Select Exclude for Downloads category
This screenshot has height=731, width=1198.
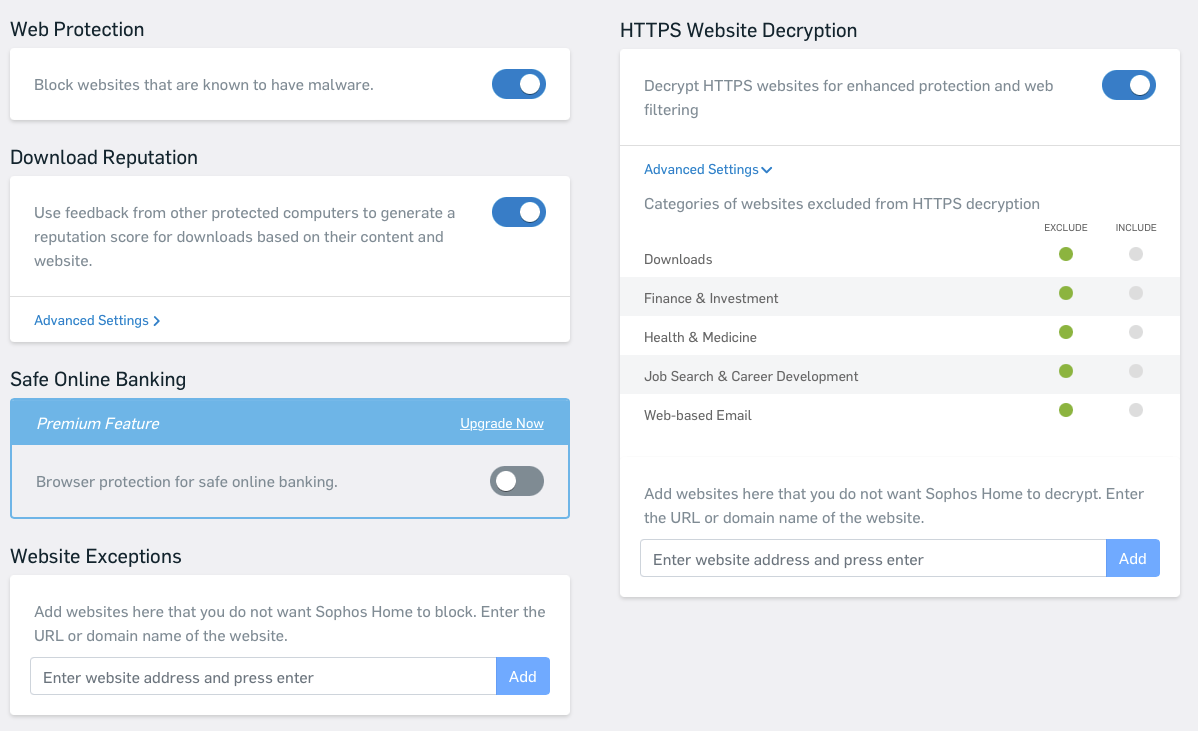[1065, 254]
